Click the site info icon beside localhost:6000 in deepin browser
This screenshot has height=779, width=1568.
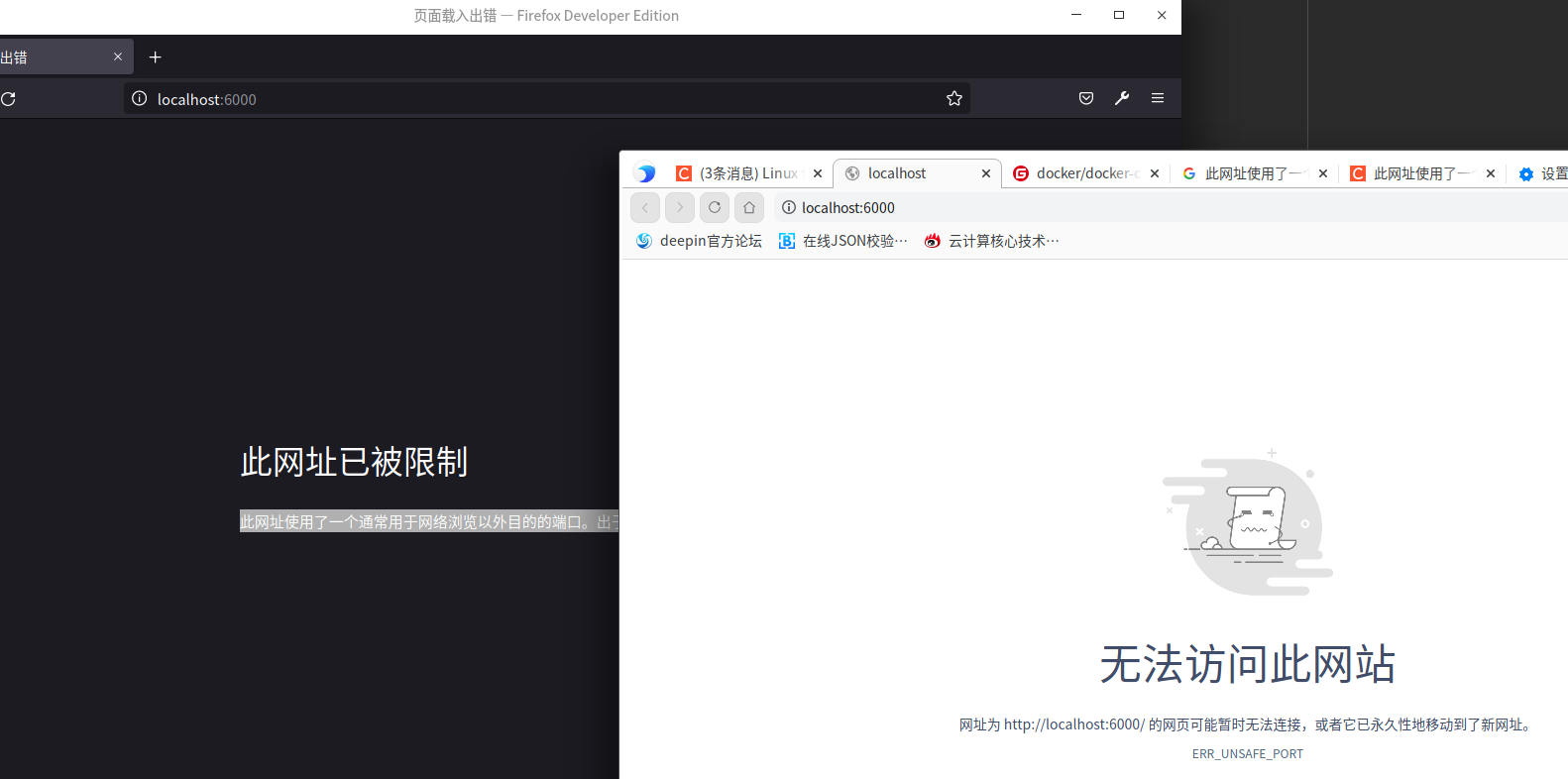coord(789,207)
